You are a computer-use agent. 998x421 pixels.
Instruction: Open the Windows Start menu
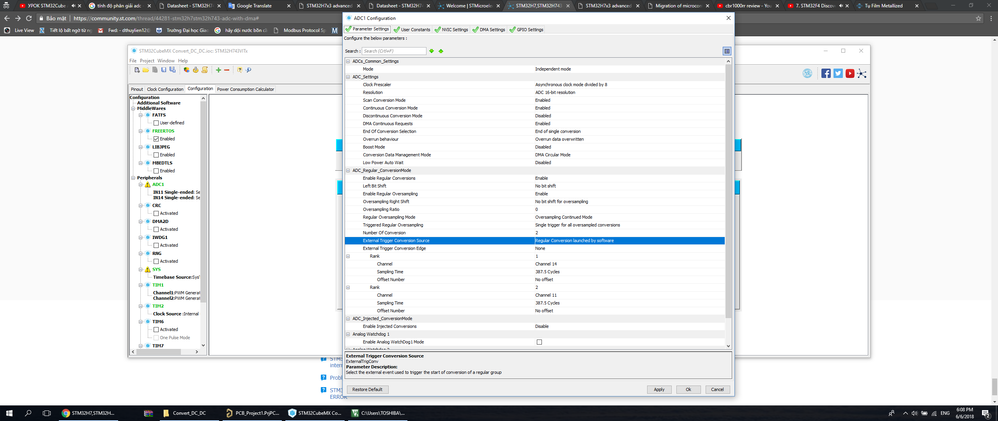coord(10,413)
